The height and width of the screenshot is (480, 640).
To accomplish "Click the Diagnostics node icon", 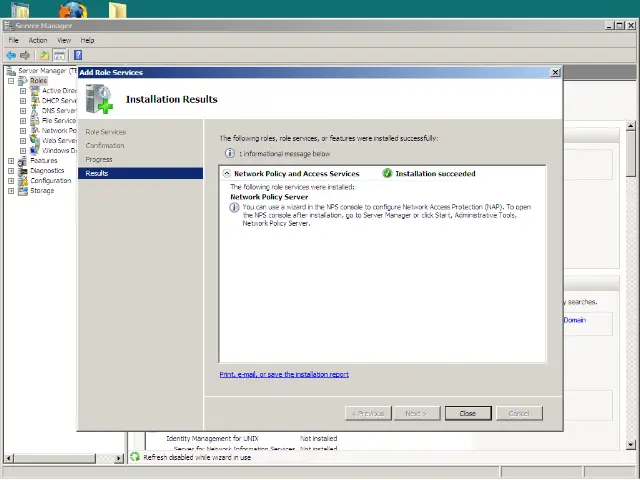I will point(23,171).
